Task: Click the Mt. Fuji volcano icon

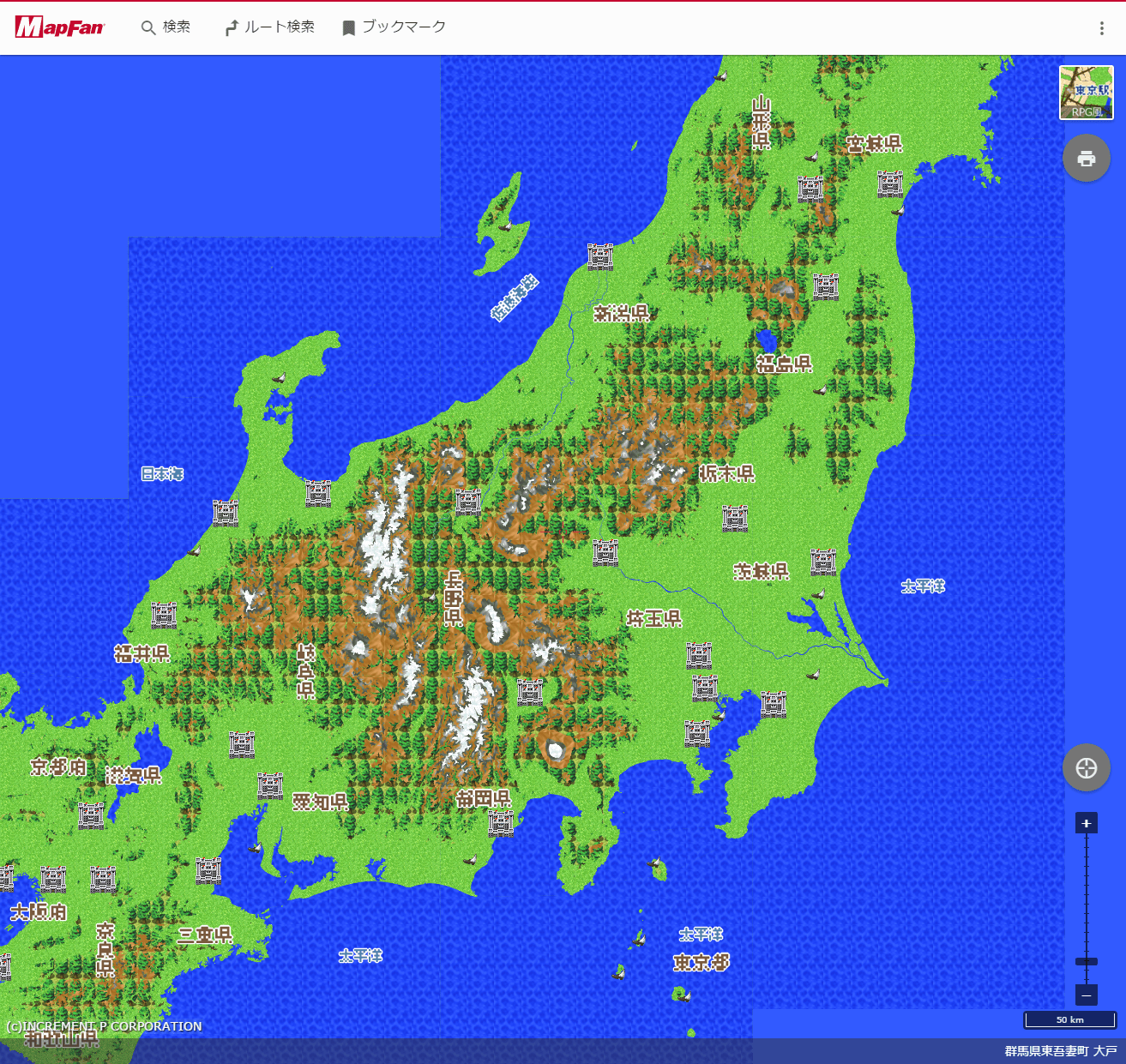Action: tap(555, 748)
